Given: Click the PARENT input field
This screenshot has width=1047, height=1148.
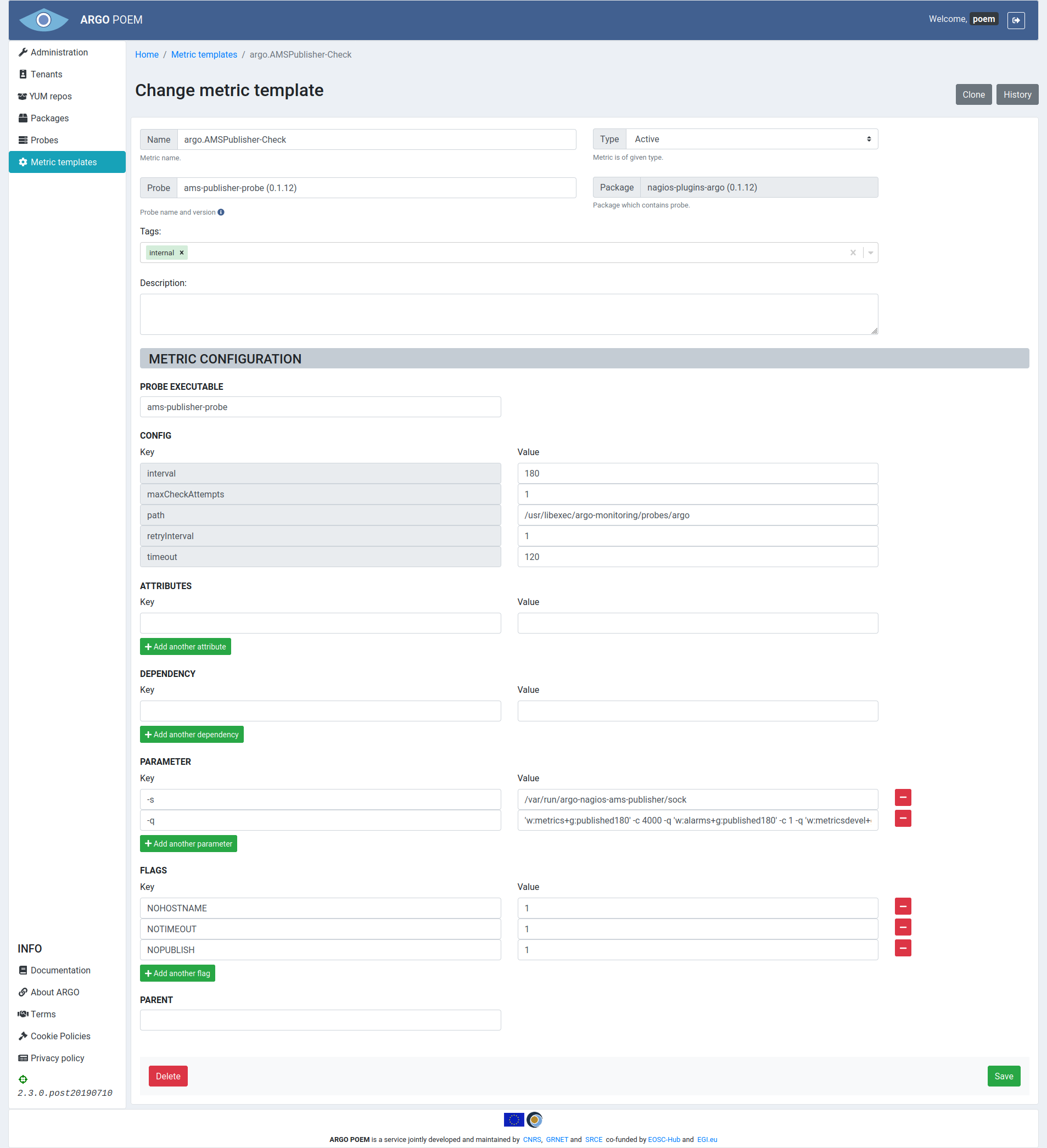Looking at the screenshot, I should click(x=321, y=1020).
